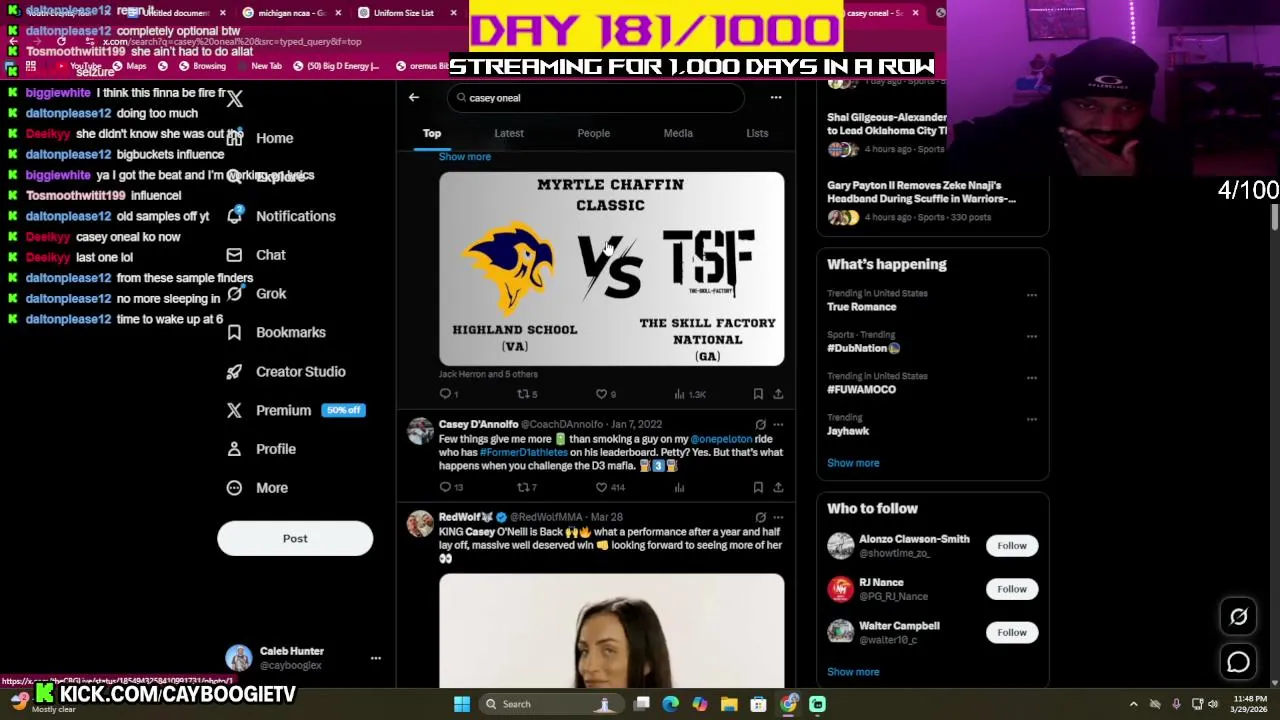The height and width of the screenshot is (720, 1280).
Task: Open the Bookmarks sidebar icon
Action: pyautogui.click(x=234, y=332)
